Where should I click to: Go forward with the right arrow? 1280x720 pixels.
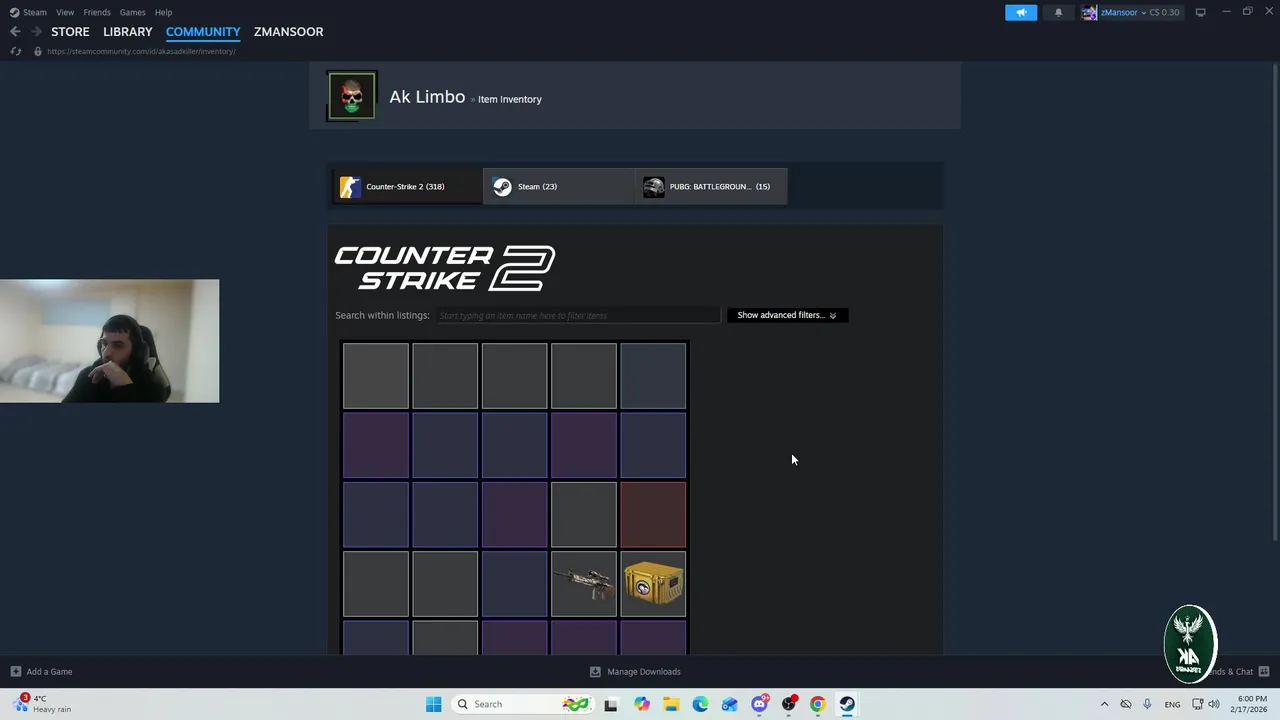pos(36,32)
